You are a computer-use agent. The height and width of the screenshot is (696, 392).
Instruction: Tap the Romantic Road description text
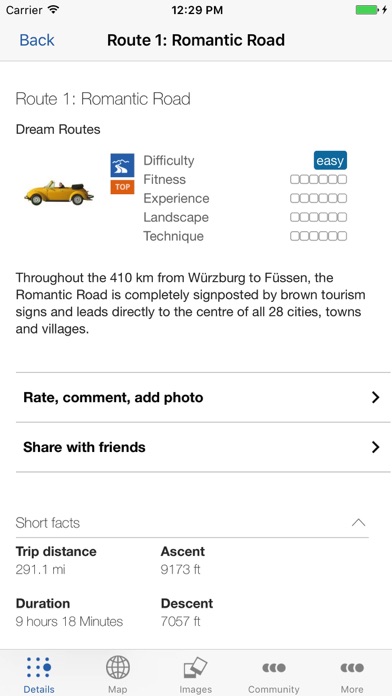point(190,304)
